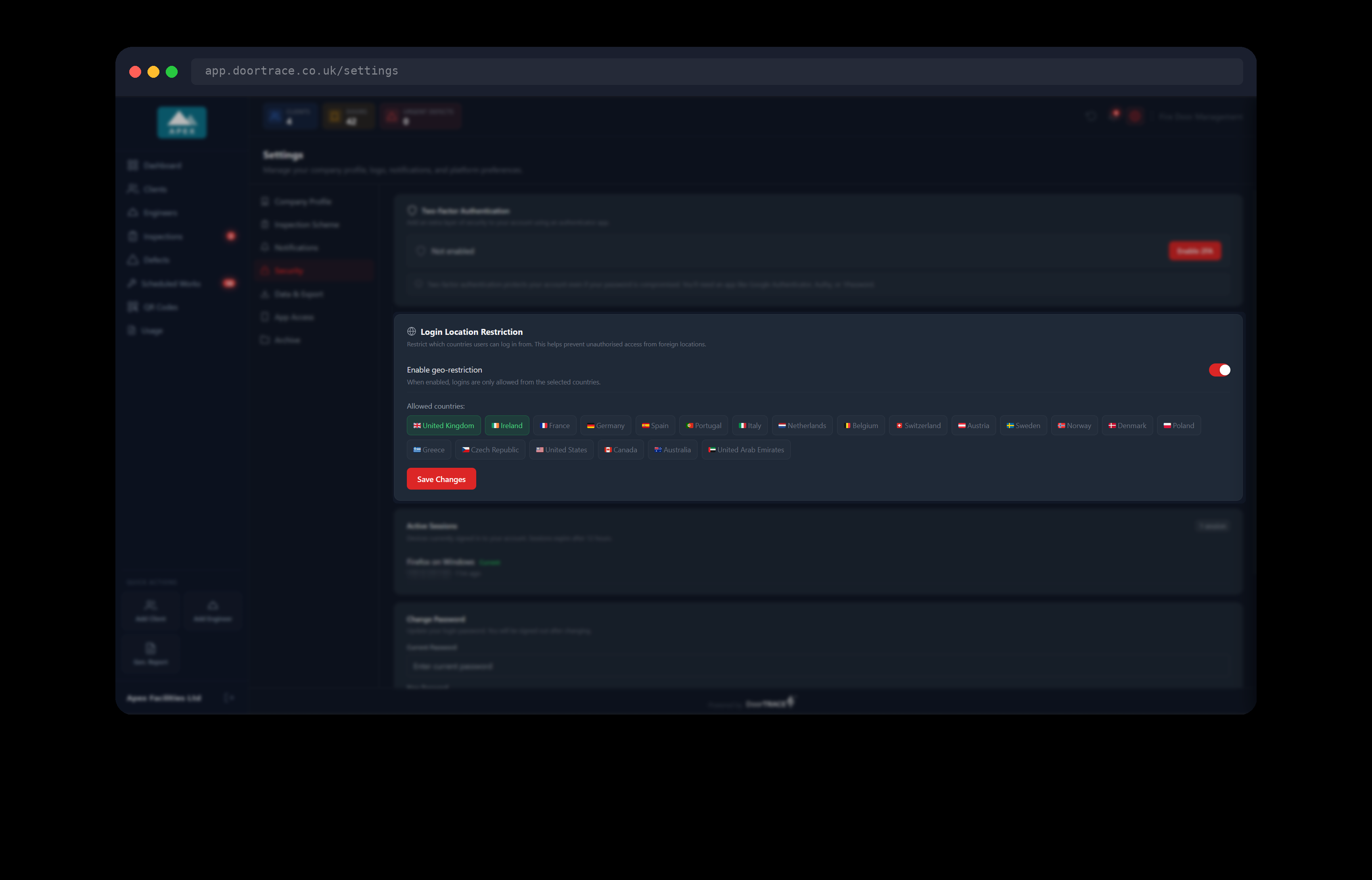1372x880 pixels.
Task: Open the Notifications settings tab
Action: click(314, 248)
